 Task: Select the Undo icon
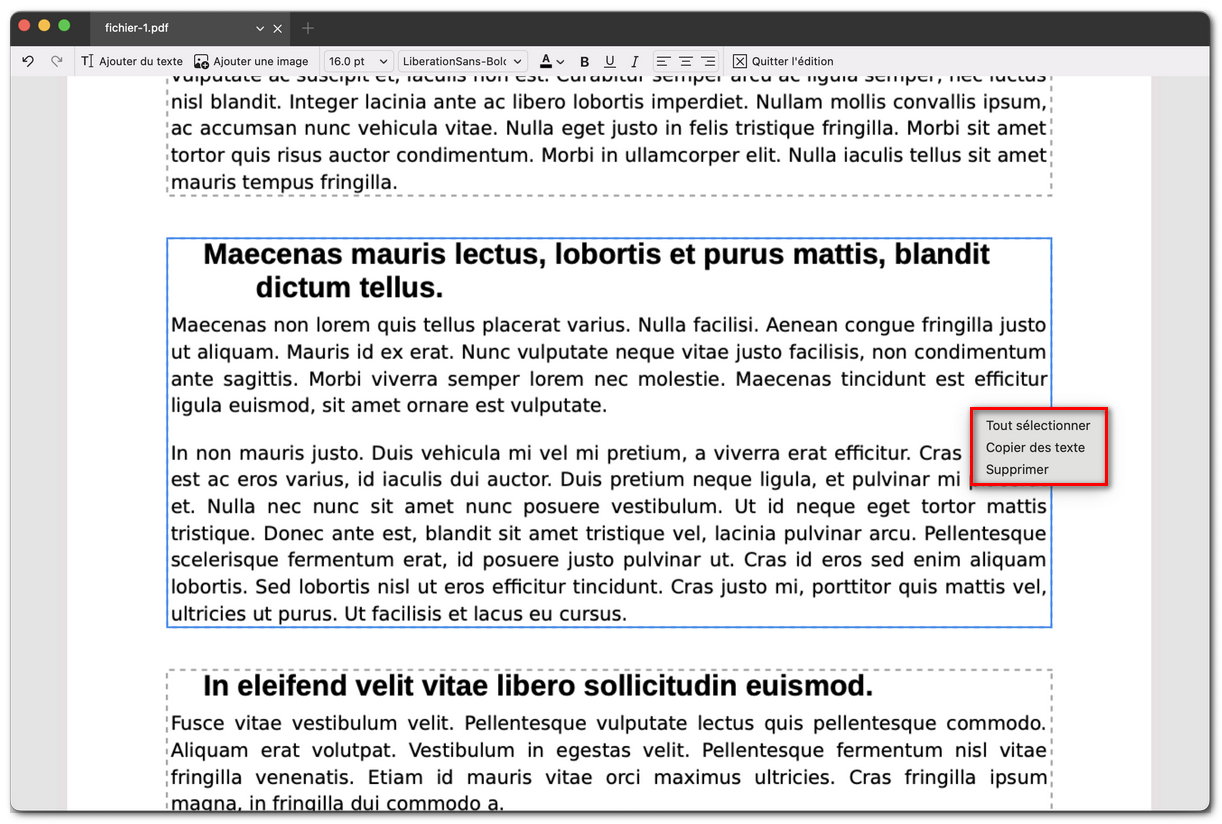[28, 61]
